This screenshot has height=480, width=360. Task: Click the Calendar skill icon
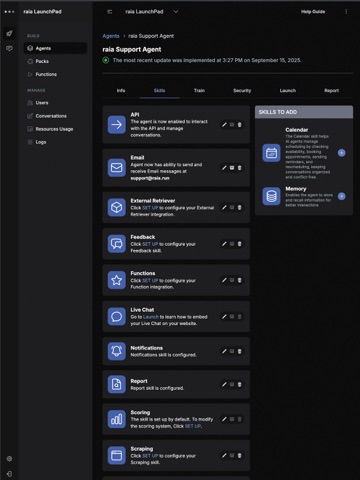point(271,153)
